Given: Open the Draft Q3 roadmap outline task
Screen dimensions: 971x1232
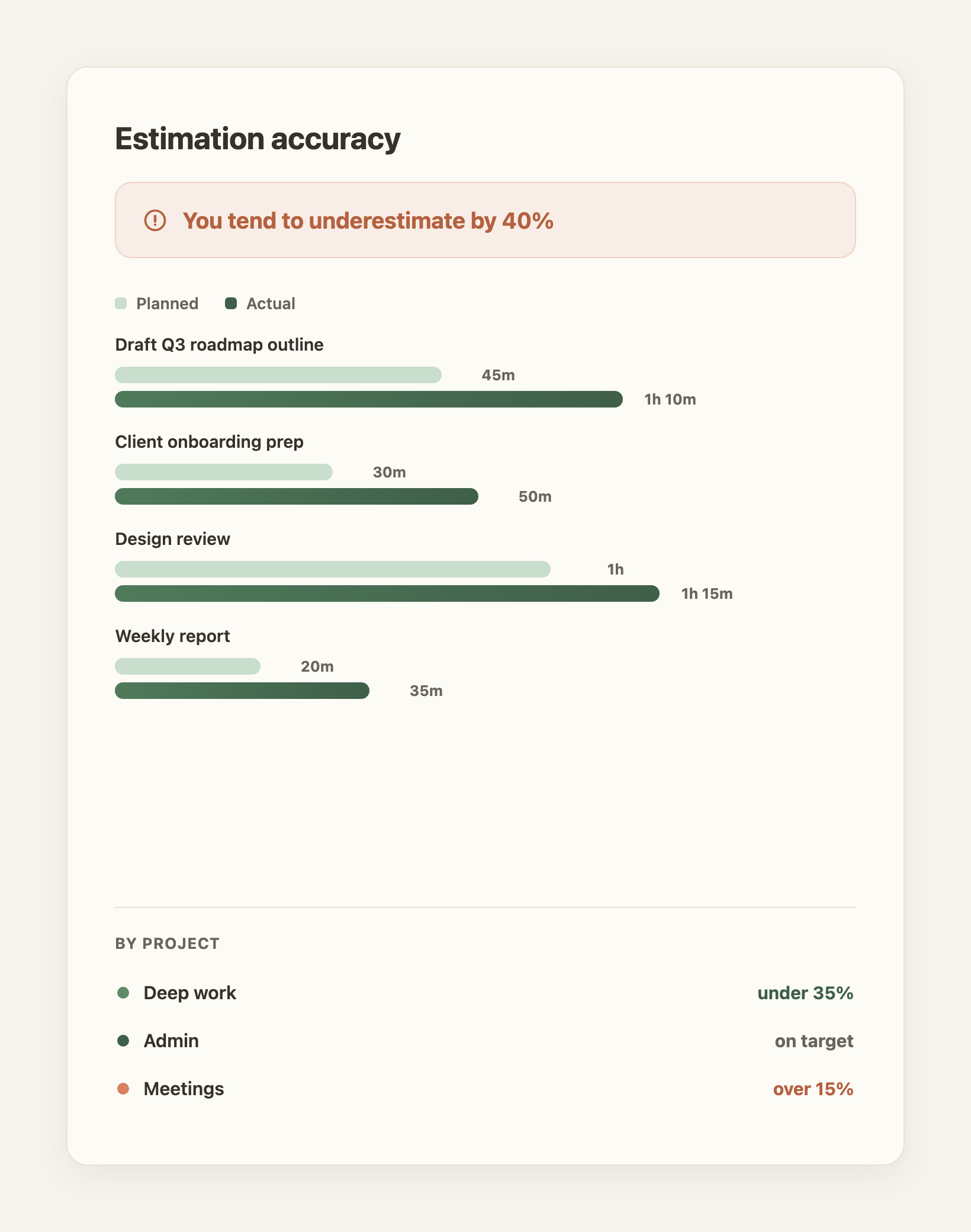Looking at the screenshot, I should coord(219,345).
